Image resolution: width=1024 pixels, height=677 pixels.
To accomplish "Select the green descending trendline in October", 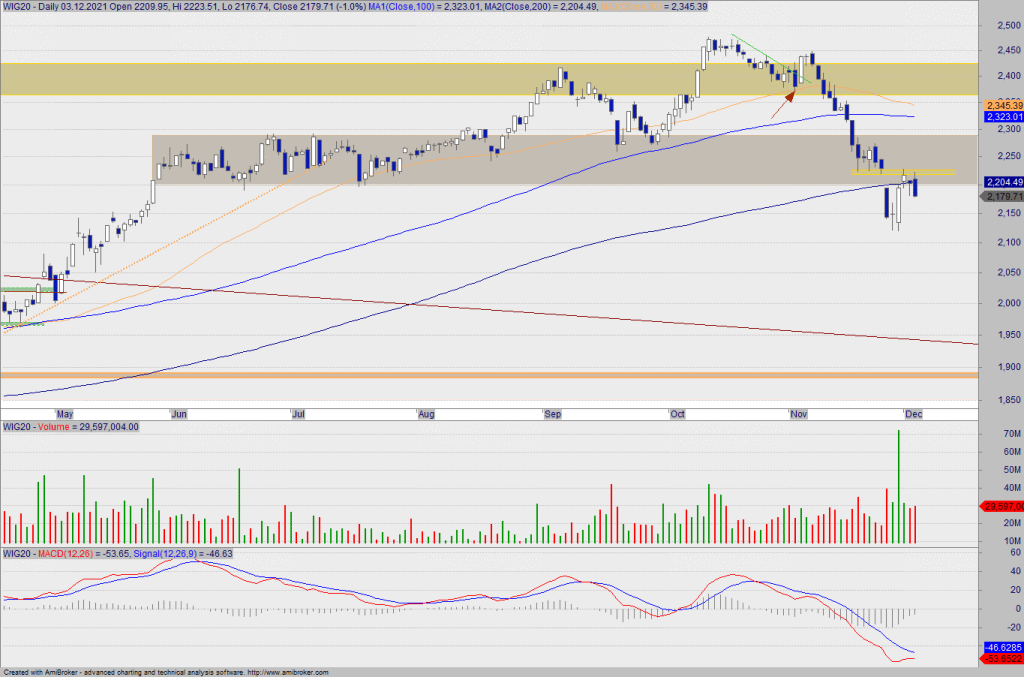I will [760, 54].
